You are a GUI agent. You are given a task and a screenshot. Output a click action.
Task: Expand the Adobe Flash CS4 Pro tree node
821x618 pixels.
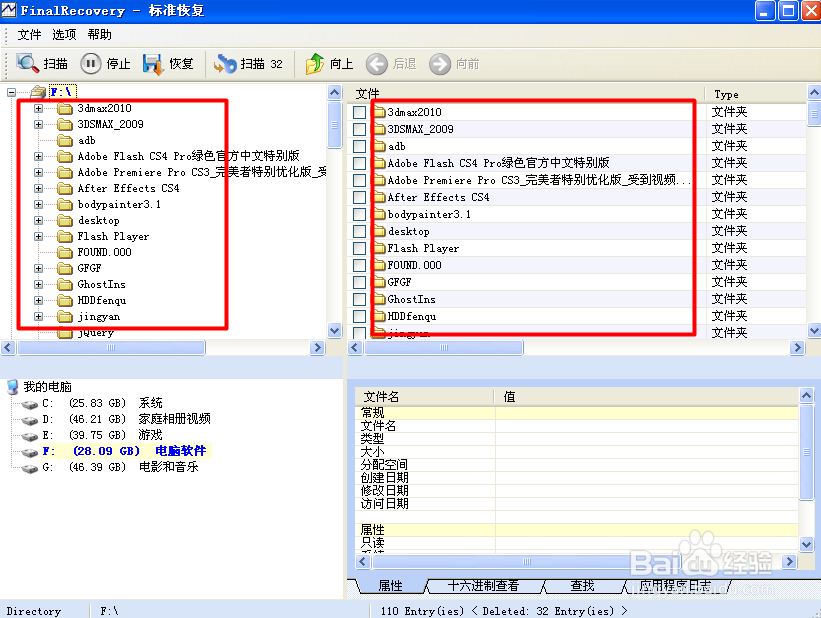click(38, 157)
